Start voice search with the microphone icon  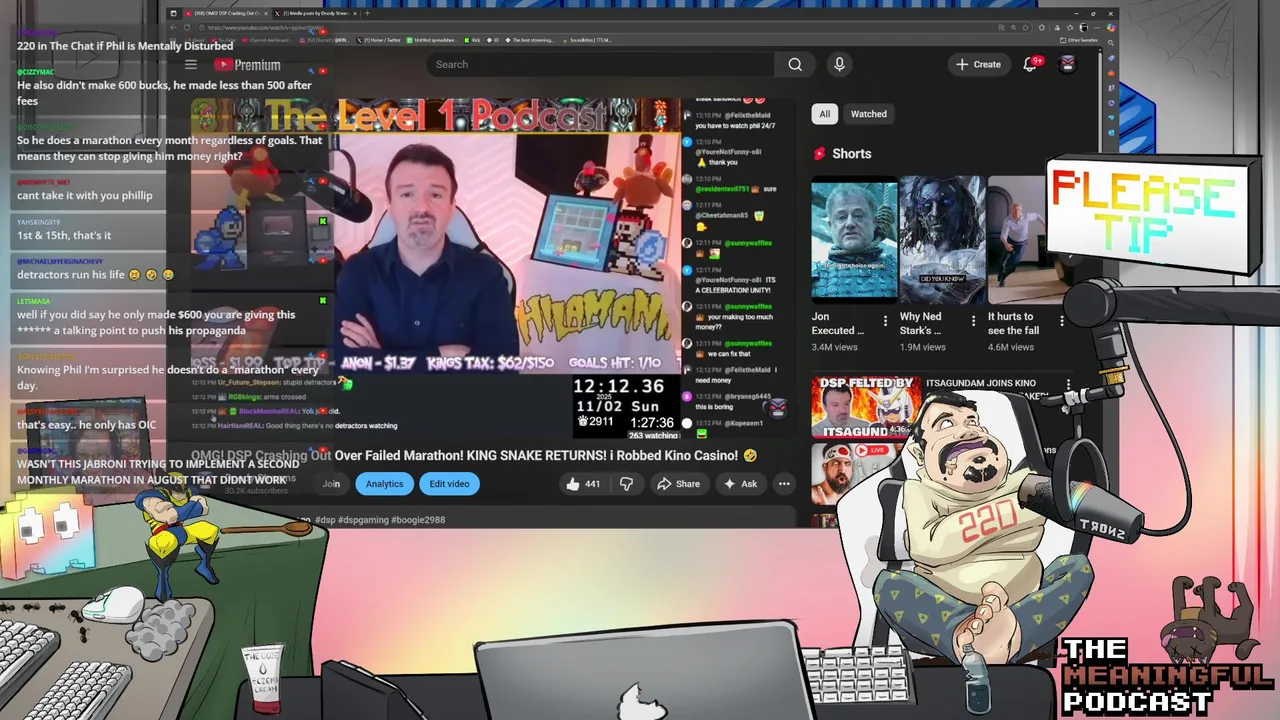click(x=839, y=64)
